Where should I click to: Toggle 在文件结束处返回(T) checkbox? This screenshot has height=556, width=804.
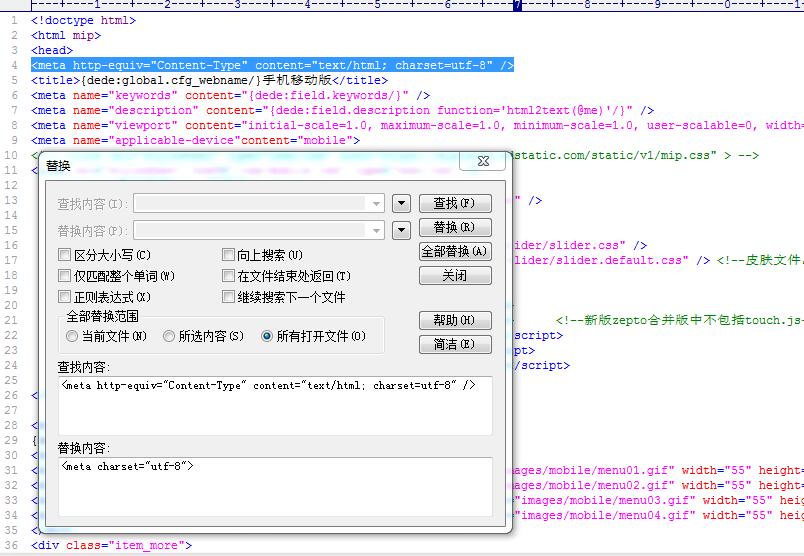point(229,276)
